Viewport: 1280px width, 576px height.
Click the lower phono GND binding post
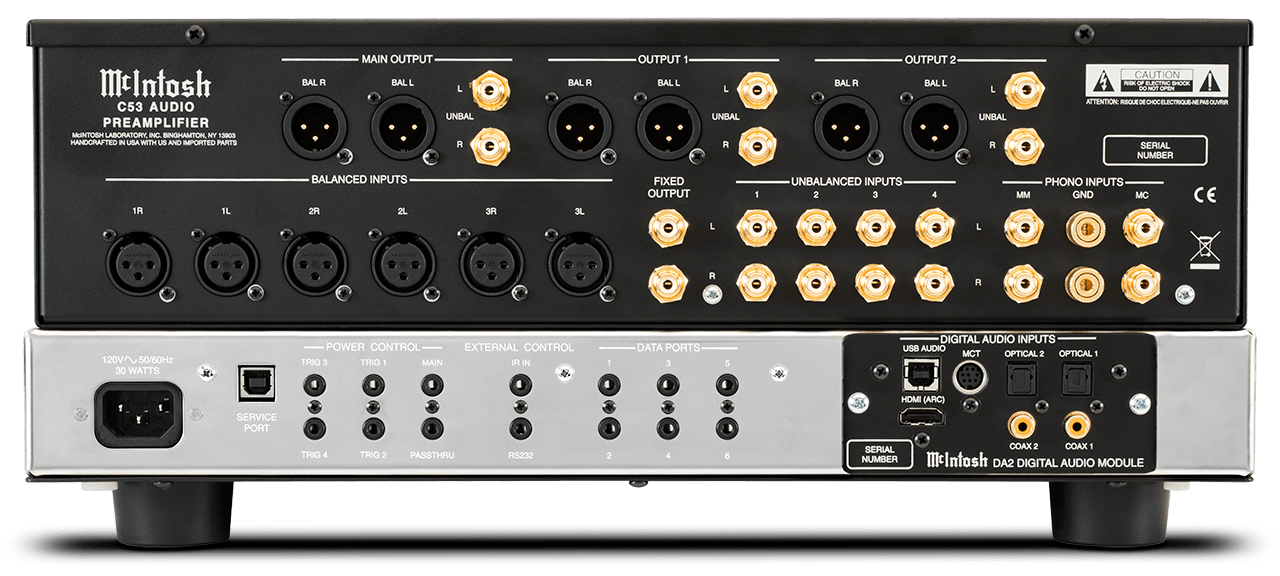(1083, 283)
